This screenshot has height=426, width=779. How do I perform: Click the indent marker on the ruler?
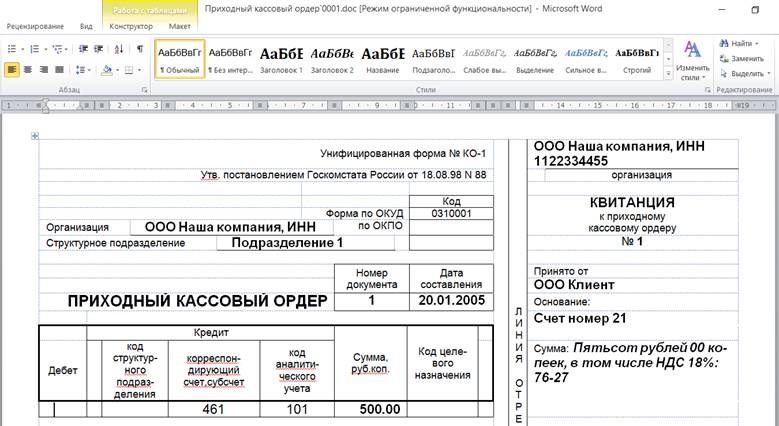[45, 105]
